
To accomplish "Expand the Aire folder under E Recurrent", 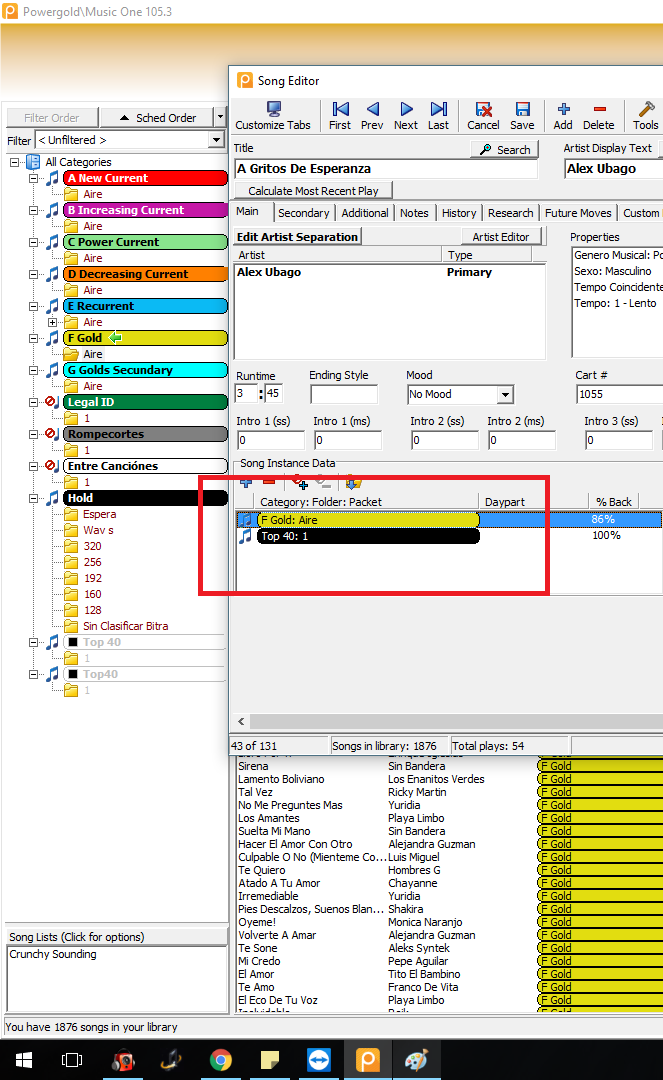I will click(x=52, y=322).
